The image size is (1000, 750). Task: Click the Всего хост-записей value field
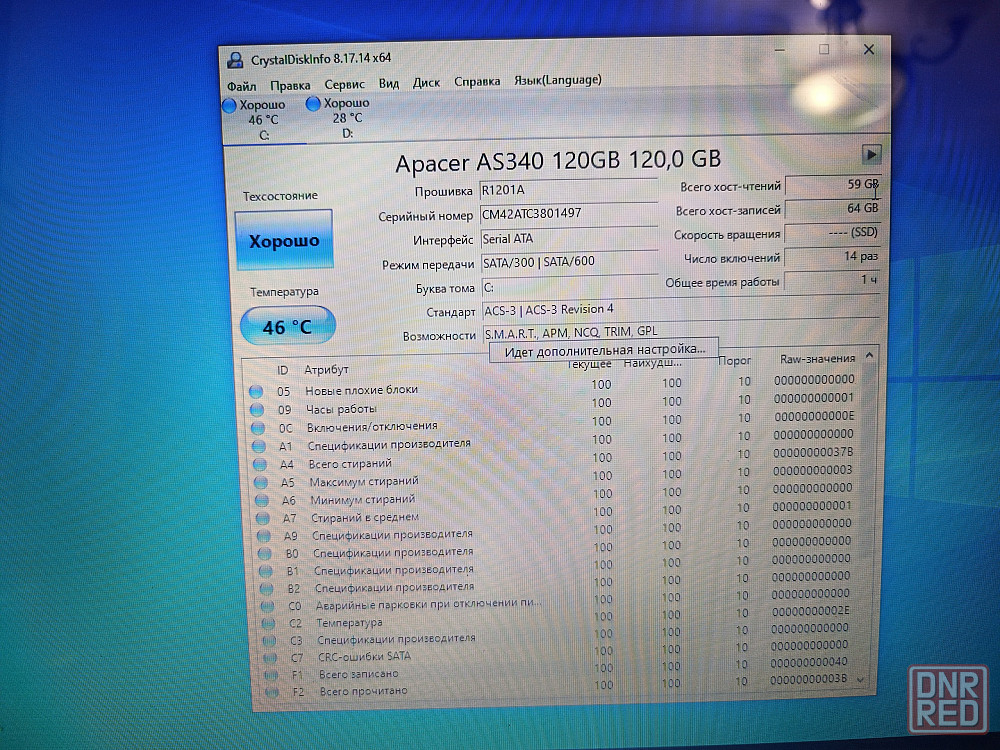tap(832, 209)
